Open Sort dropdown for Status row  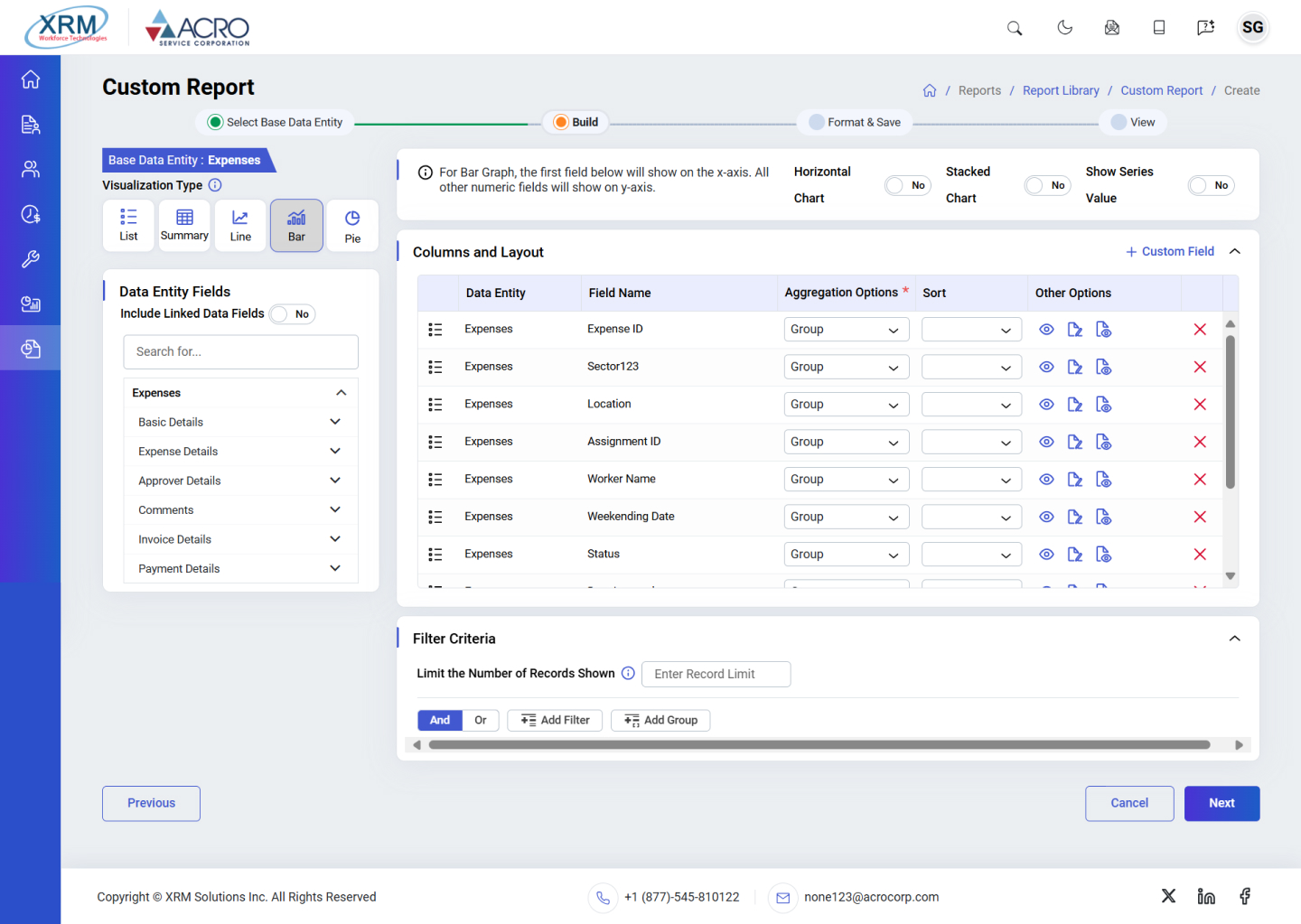click(971, 555)
